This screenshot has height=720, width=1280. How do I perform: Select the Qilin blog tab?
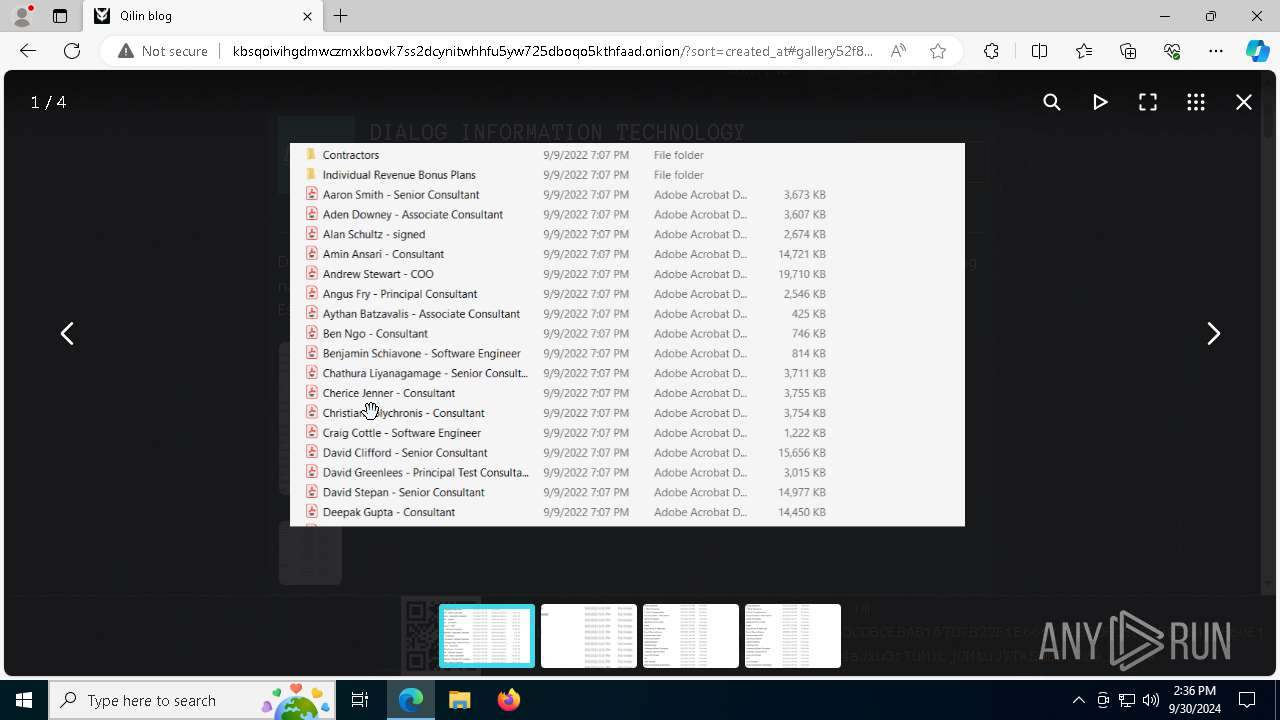point(203,16)
